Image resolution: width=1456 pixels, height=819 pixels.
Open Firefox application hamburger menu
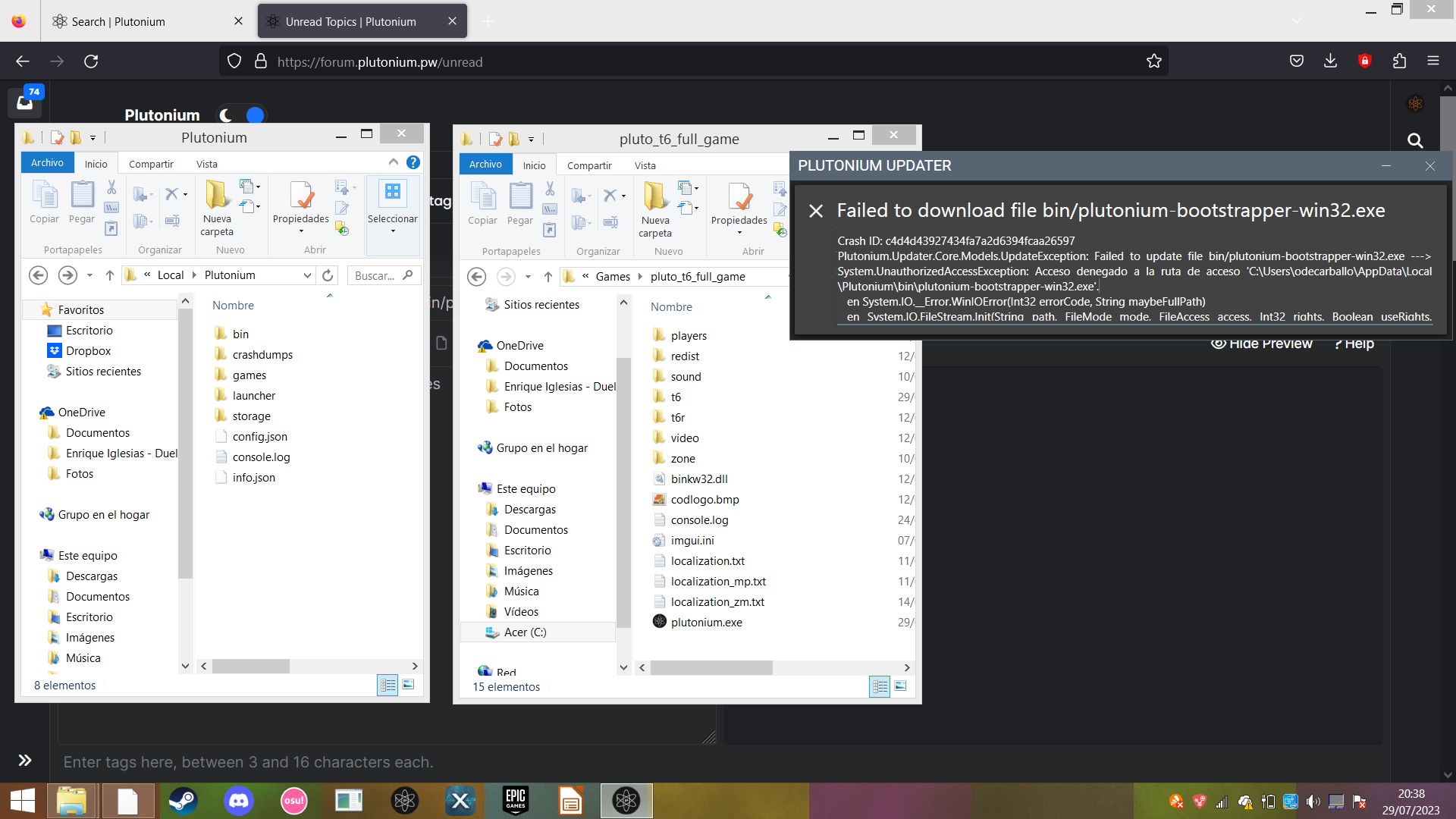(1433, 61)
